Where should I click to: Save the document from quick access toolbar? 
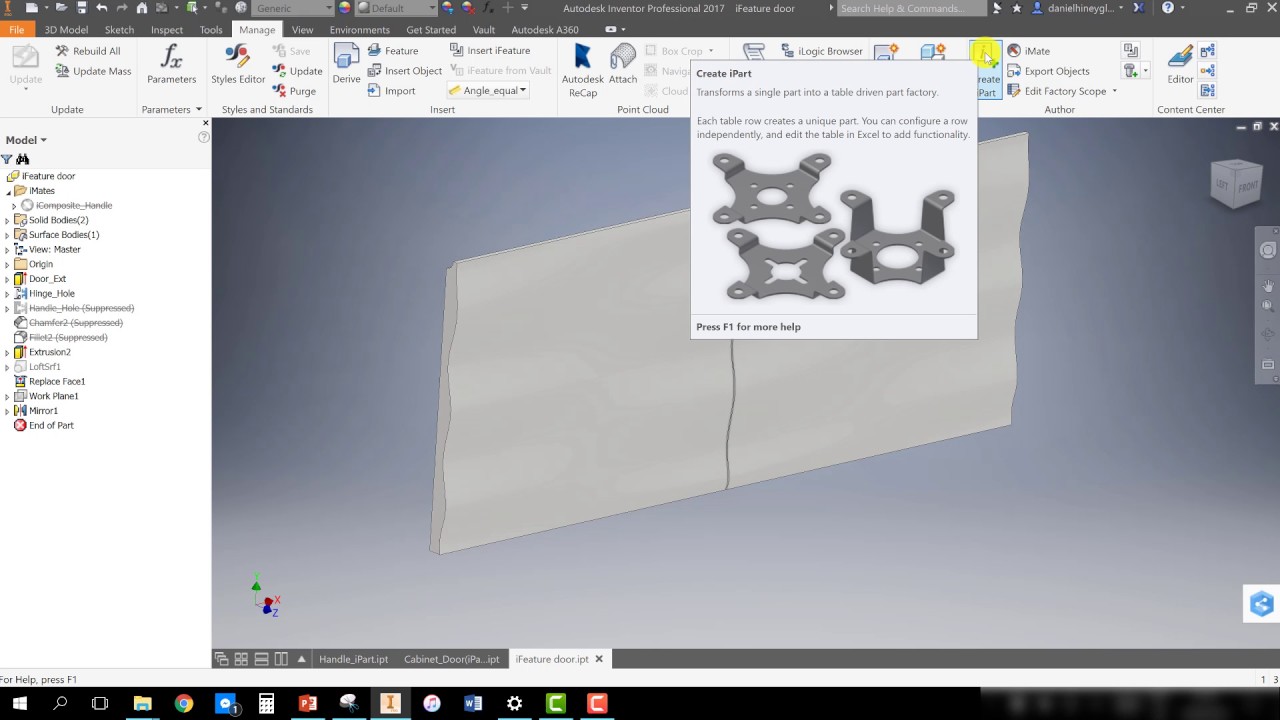tap(82, 8)
